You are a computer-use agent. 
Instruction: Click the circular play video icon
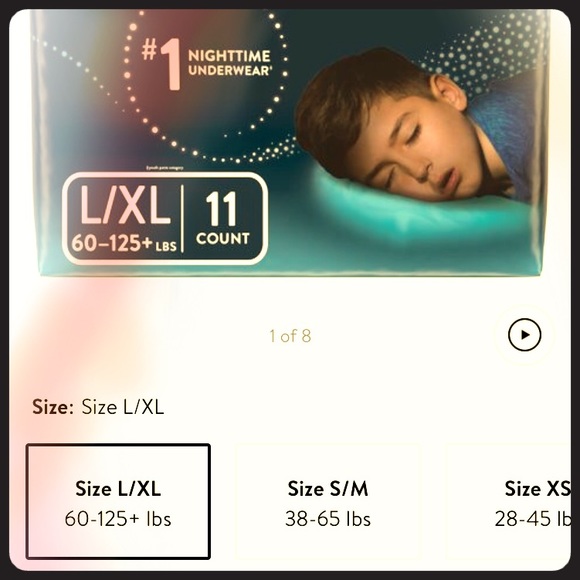click(525, 334)
